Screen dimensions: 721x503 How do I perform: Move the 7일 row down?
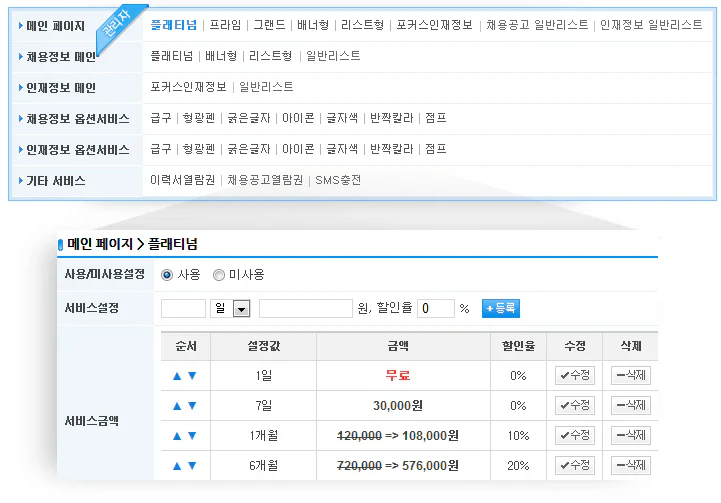(192, 406)
